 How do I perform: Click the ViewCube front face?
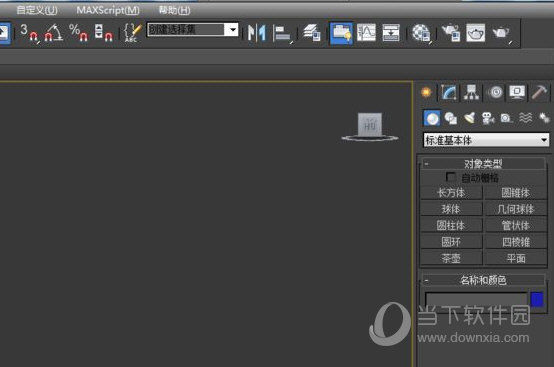click(x=370, y=124)
